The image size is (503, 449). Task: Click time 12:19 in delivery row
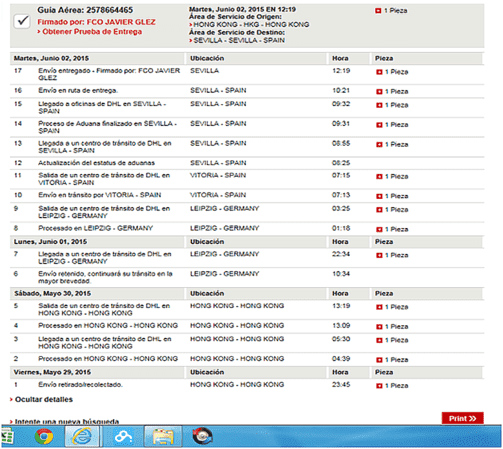coord(341,71)
